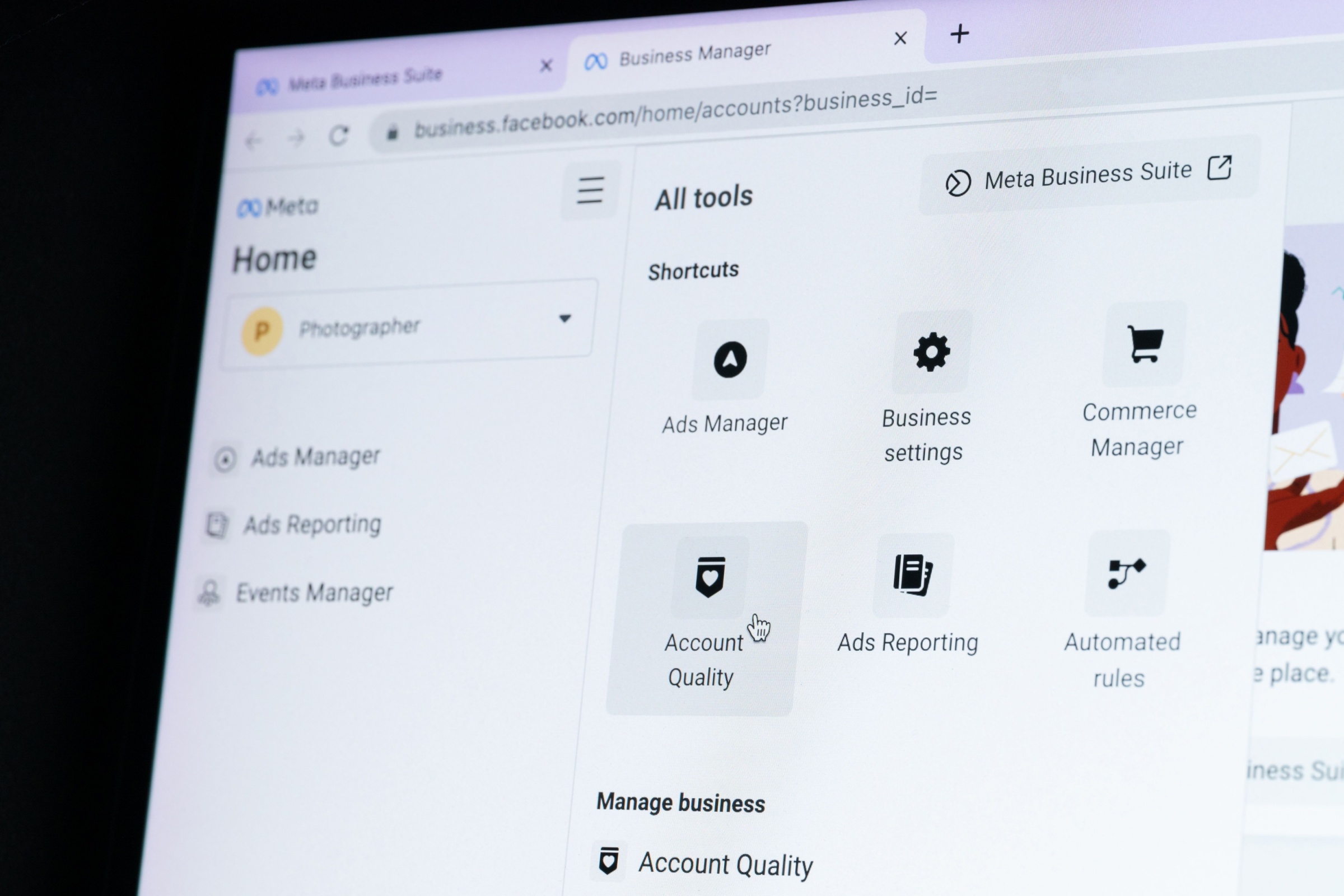Open a new browser tab
This screenshot has width=1344, height=896.
pos(959,34)
